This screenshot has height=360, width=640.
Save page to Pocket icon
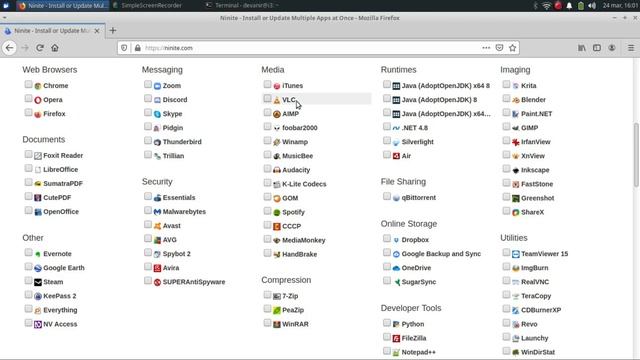point(499,48)
